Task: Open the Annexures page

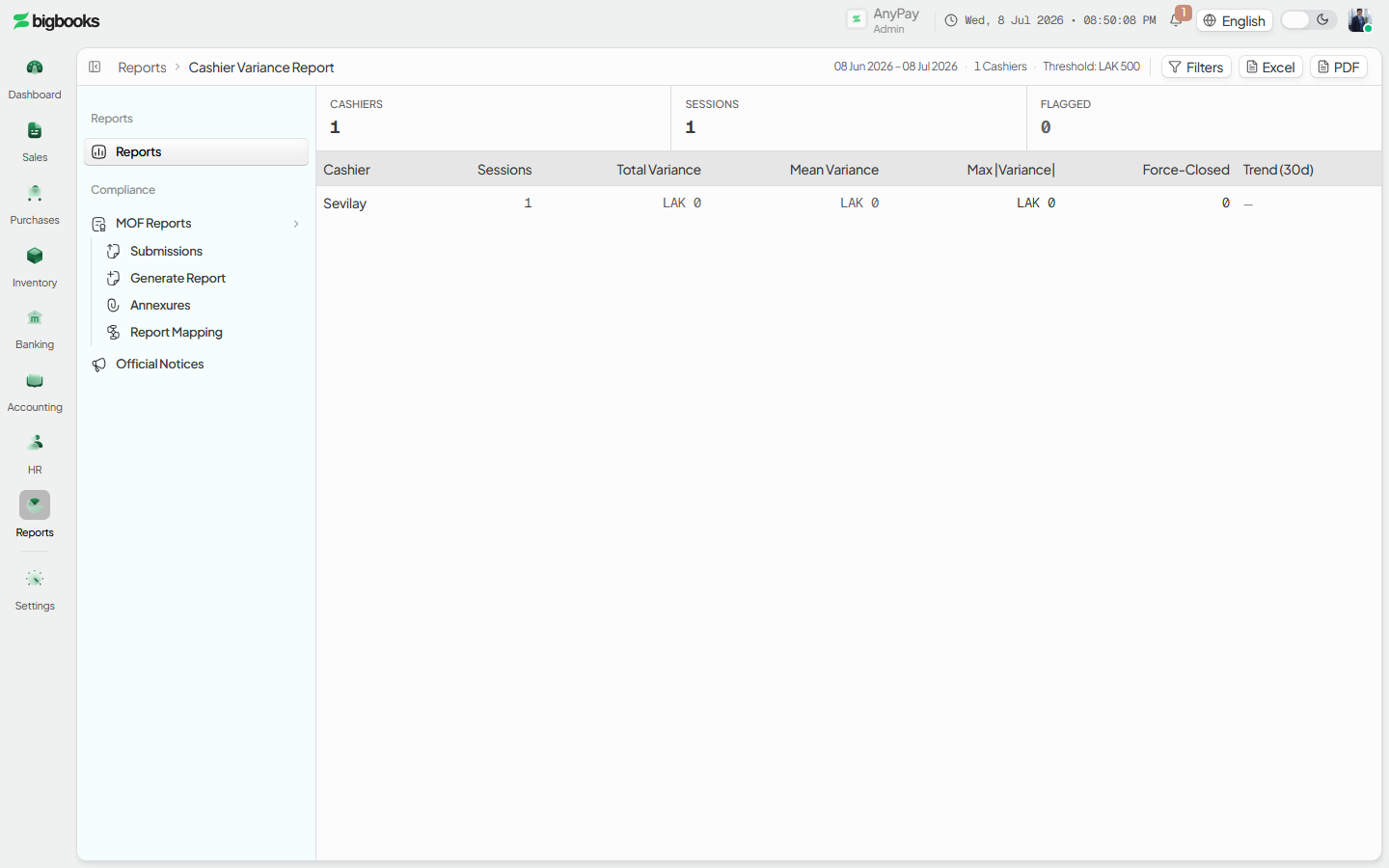Action: [x=160, y=305]
